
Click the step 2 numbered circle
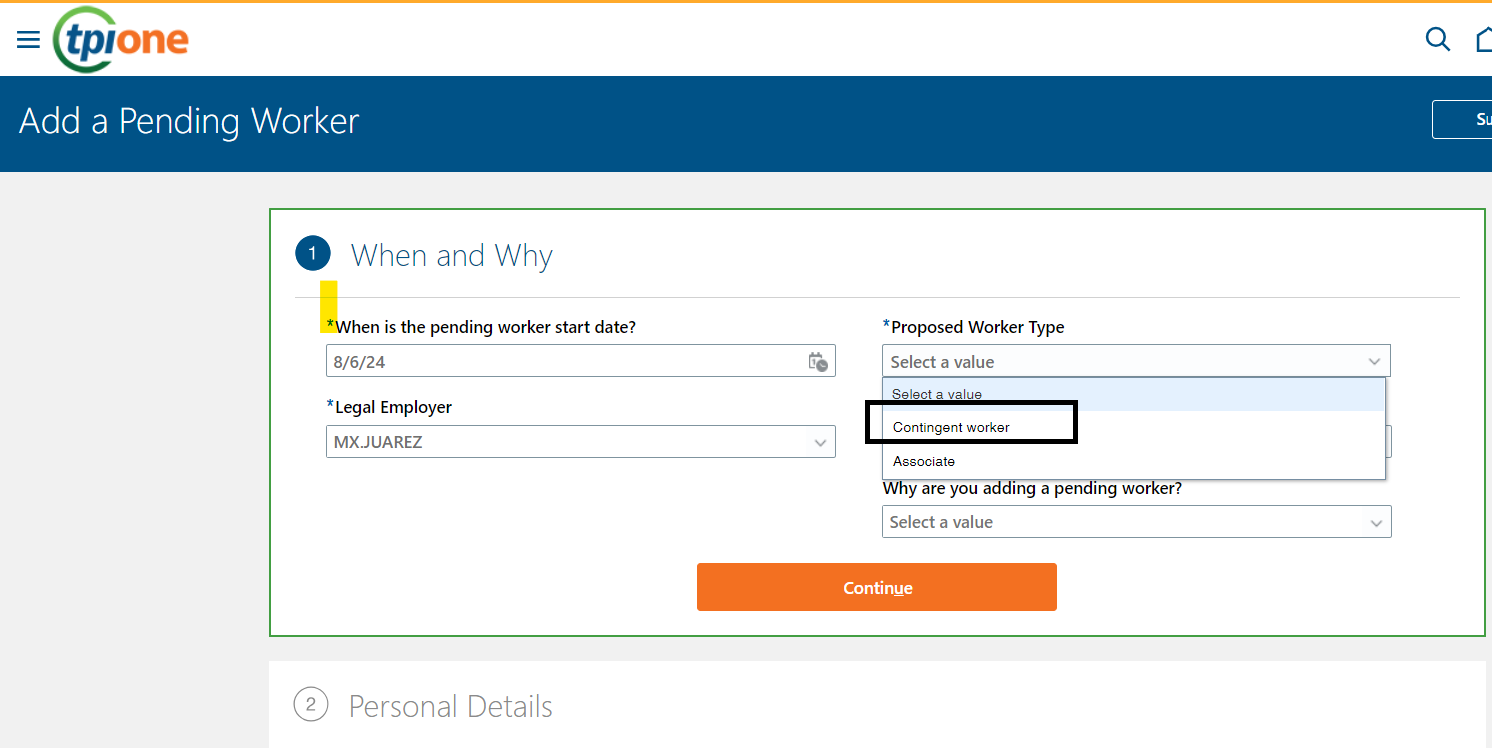[x=311, y=705]
